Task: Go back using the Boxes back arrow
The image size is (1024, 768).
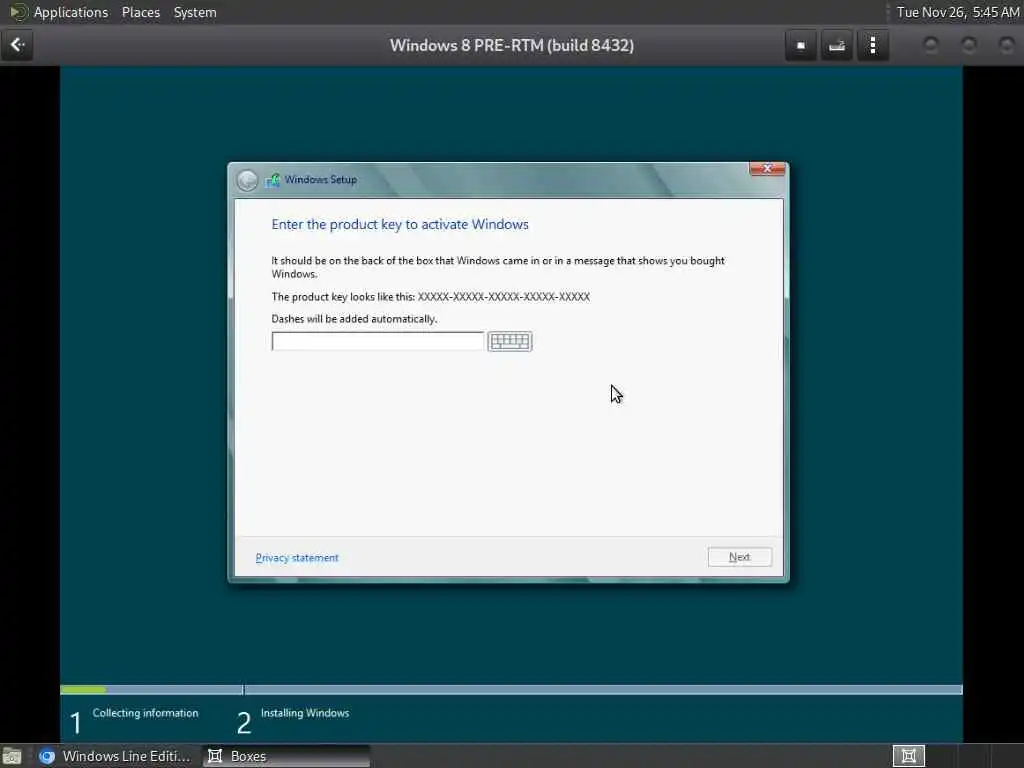Action: click(x=18, y=45)
